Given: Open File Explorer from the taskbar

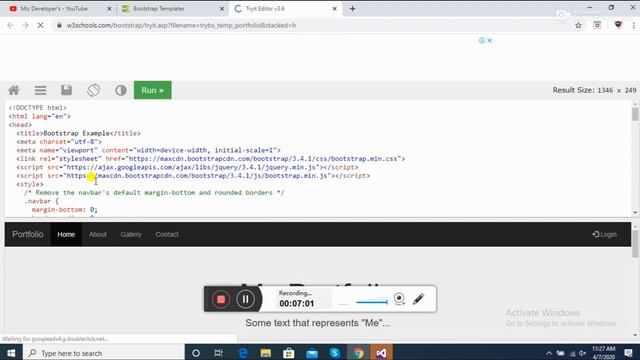Looking at the screenshot, I should [266, 353].
